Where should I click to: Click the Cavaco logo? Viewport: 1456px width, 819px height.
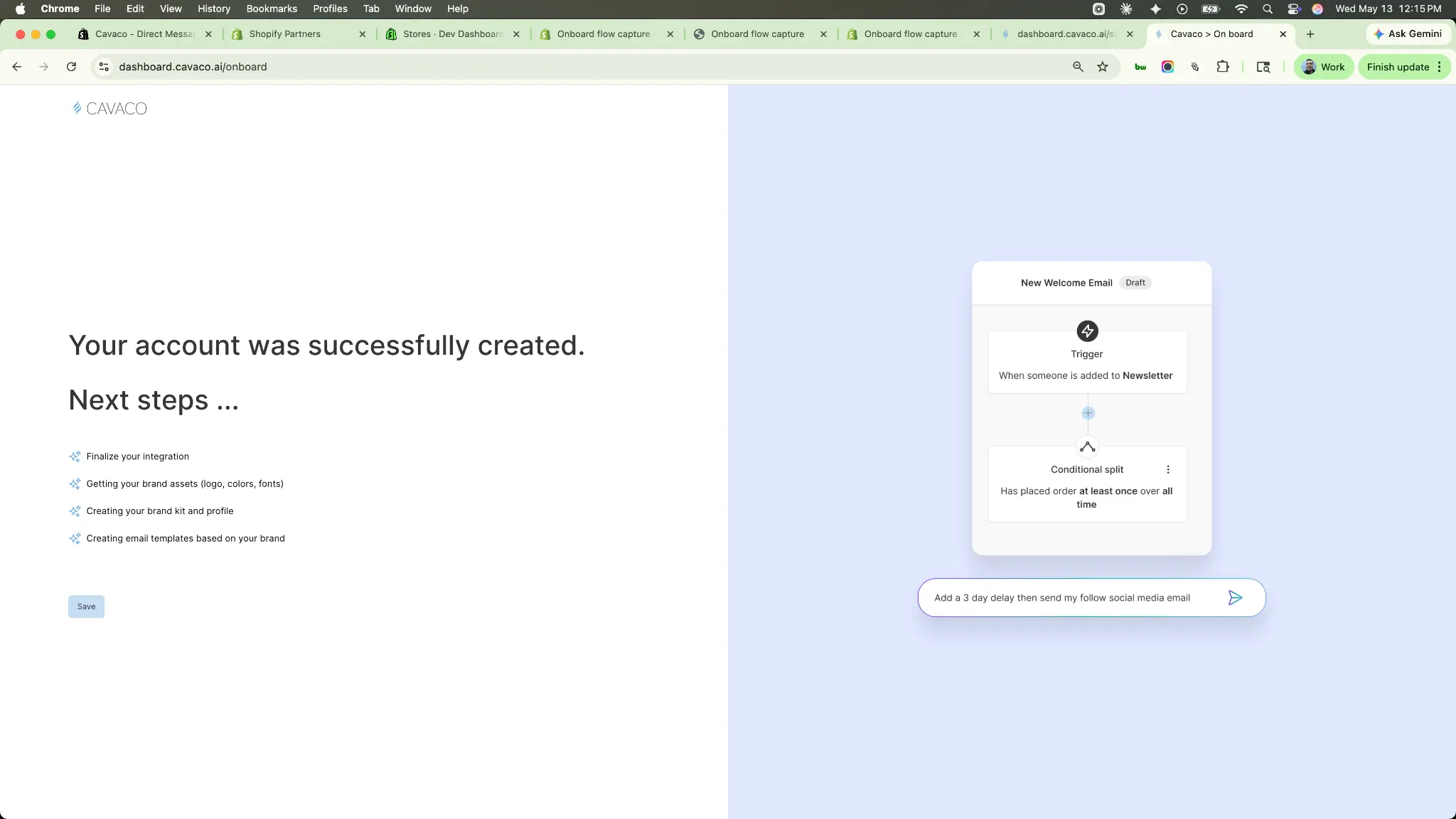(x=109, y=108)
